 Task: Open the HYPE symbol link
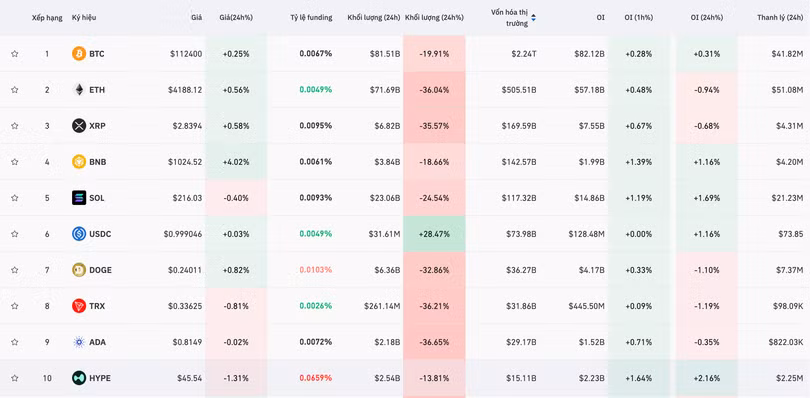pos(100,378)
